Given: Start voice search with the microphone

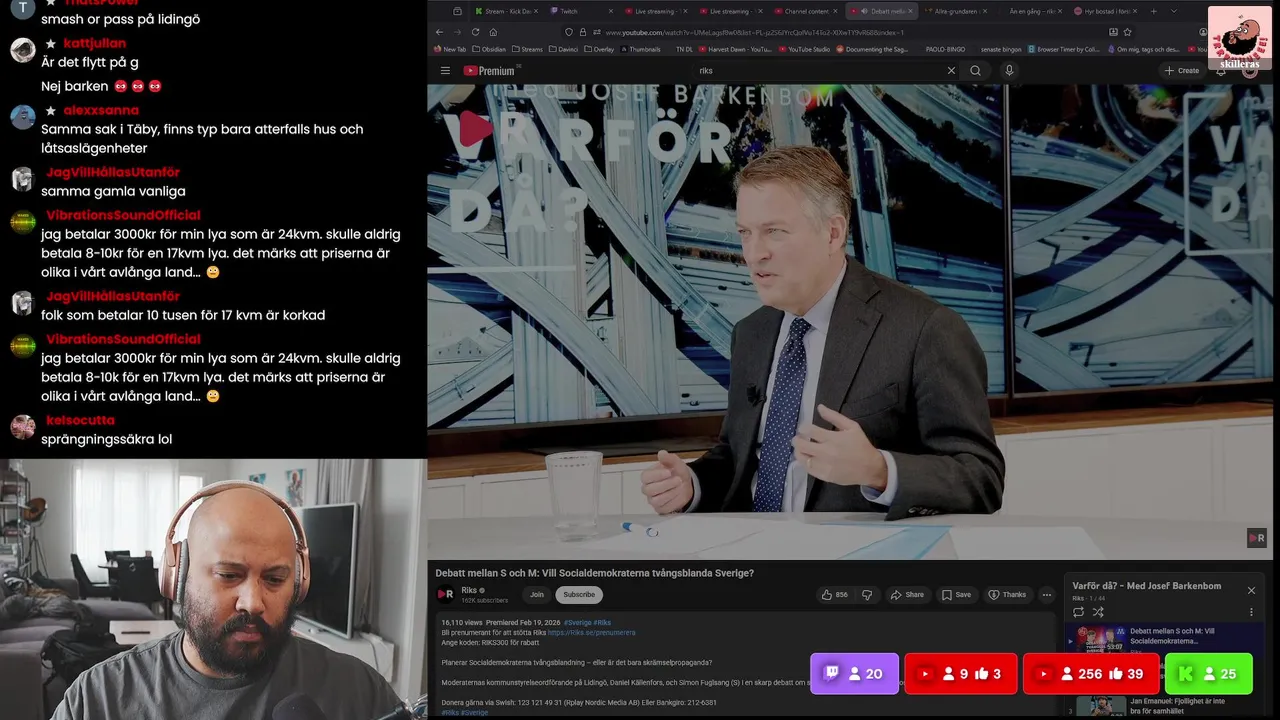Looking at the screenshot, I should 1009,71.
